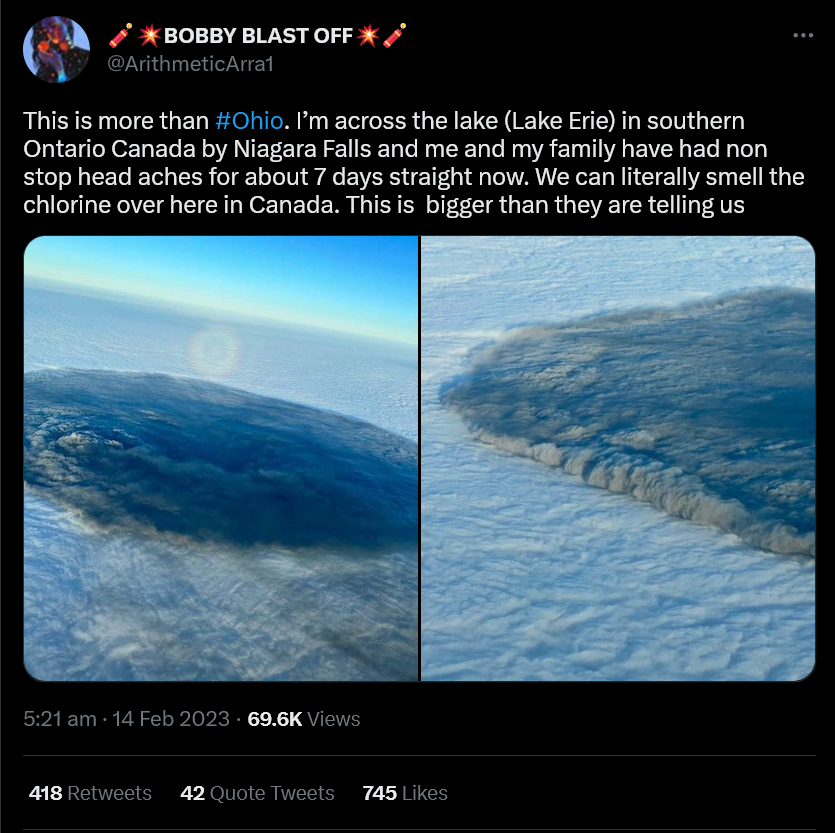Click the firecracker emoji before BOBBY
Screen dimensions: 835x833
pos(120,35)
